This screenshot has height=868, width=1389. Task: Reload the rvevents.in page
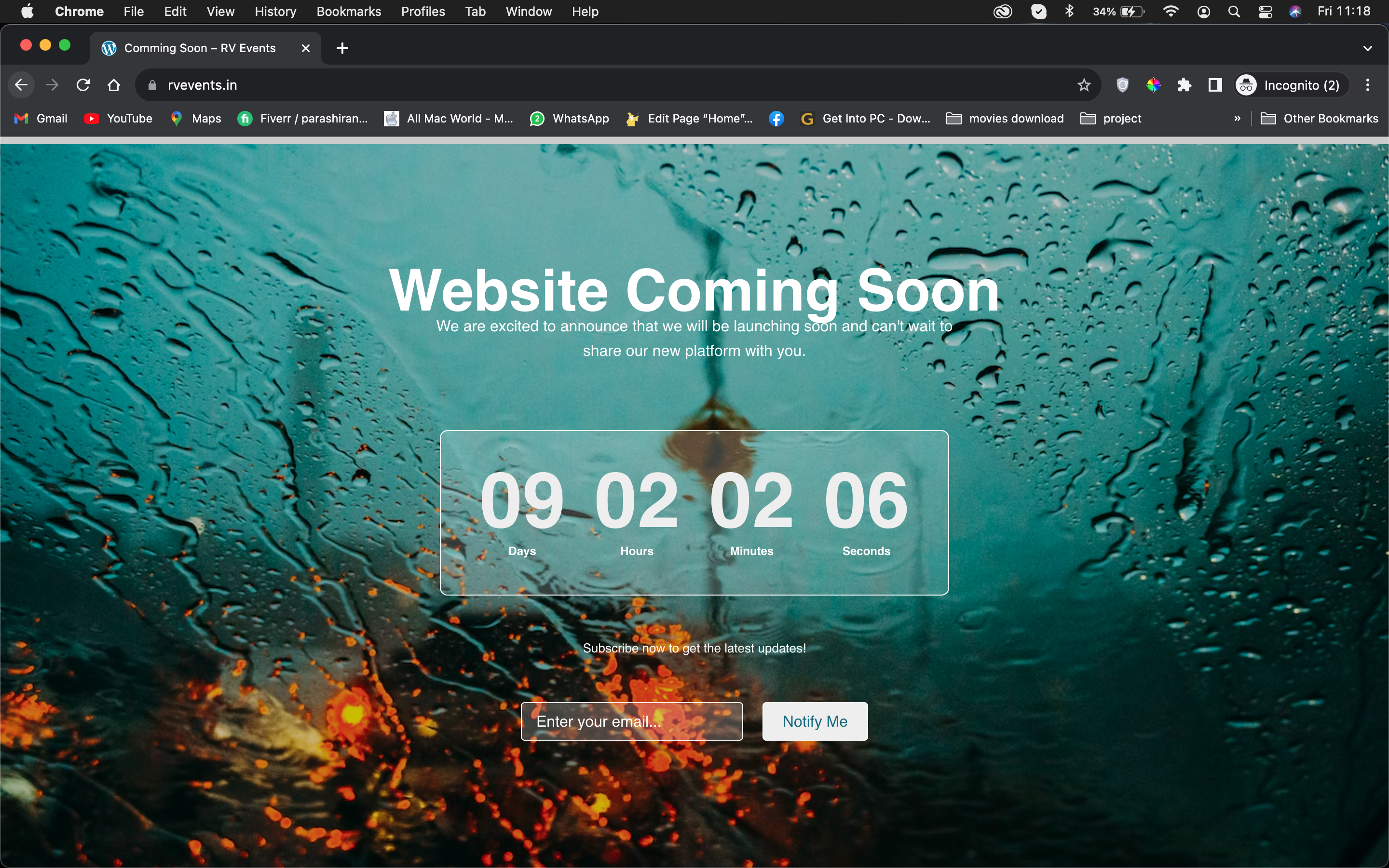tap(83, 85)
